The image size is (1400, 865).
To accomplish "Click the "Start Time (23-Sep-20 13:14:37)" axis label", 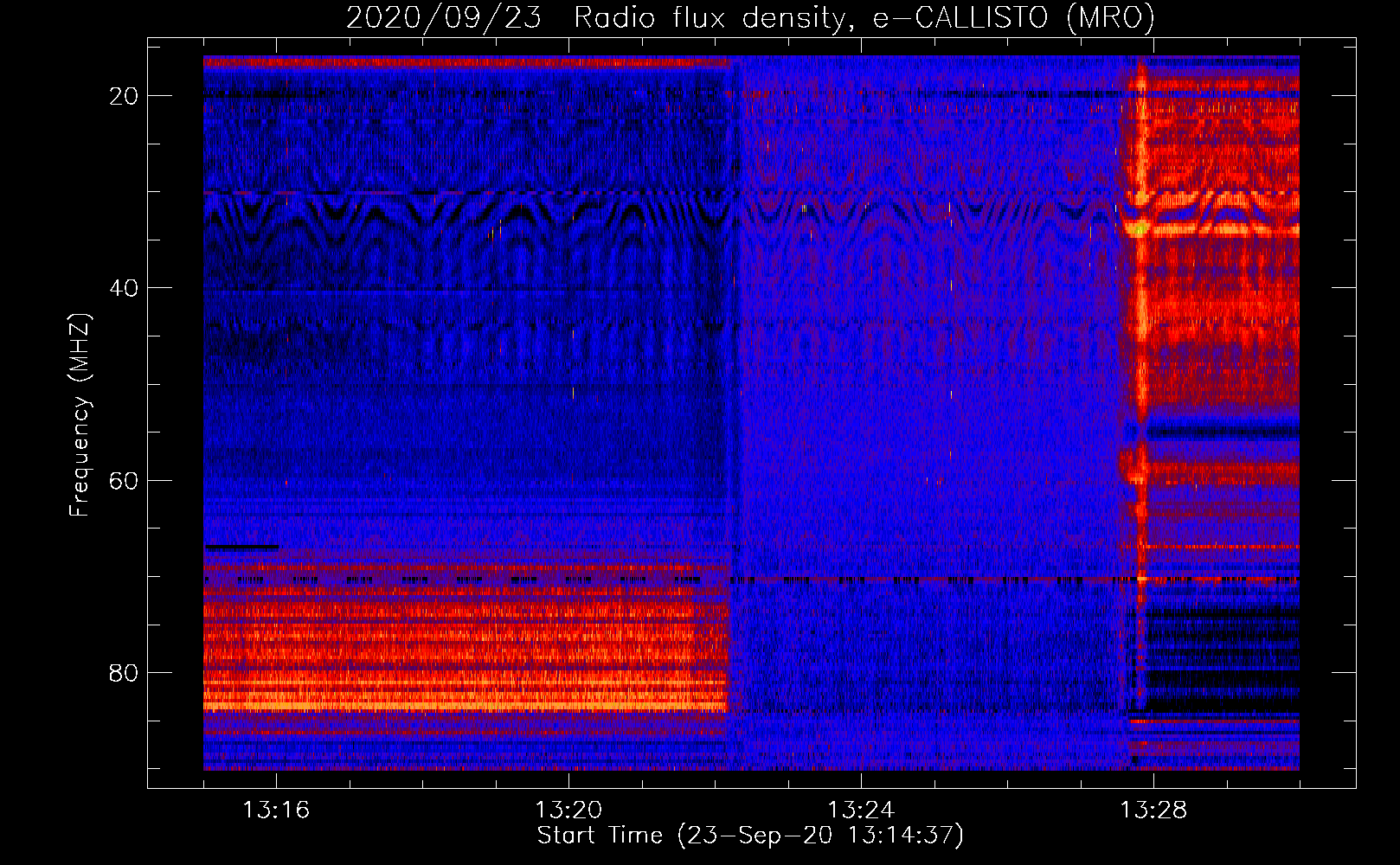I will click(750, 836).
